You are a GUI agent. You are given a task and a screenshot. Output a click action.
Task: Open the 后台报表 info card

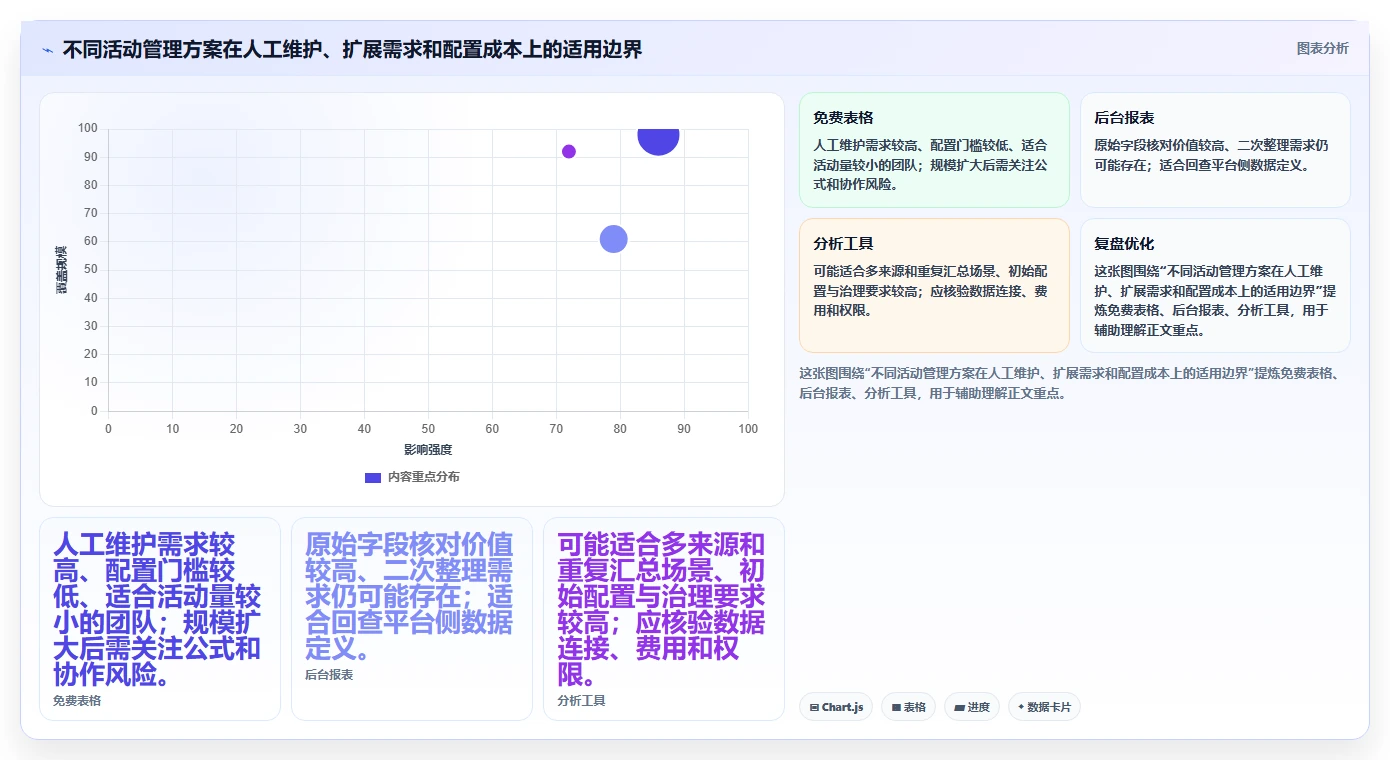click(1215, 150)
